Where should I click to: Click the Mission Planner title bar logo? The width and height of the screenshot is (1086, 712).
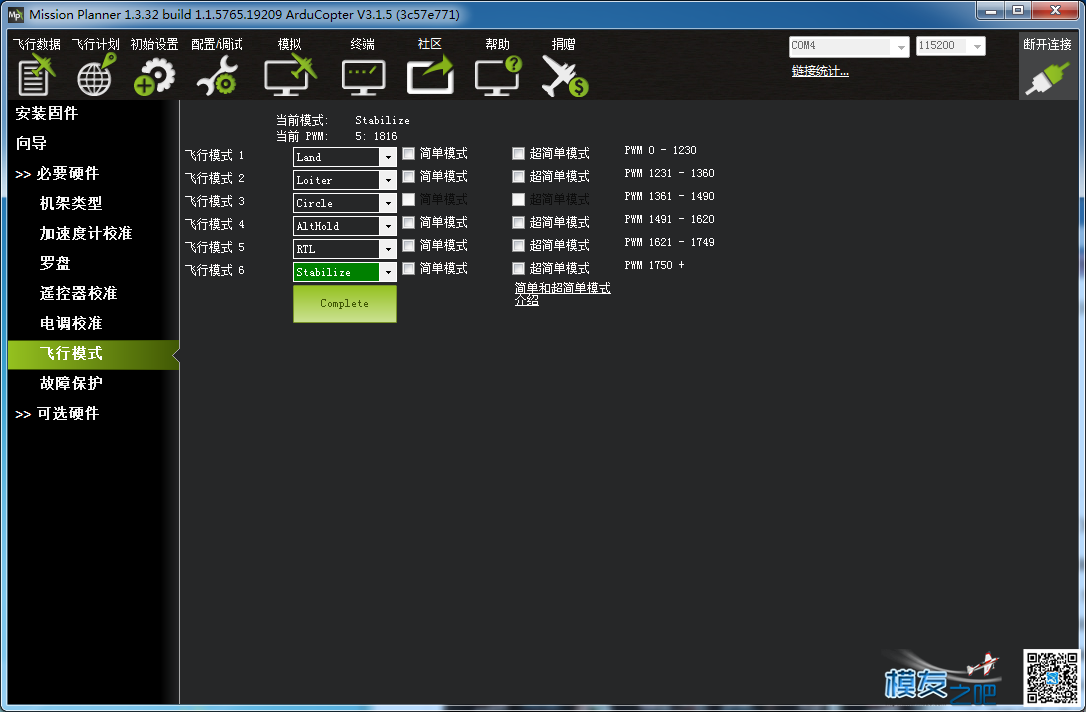(x=15, y=14)
